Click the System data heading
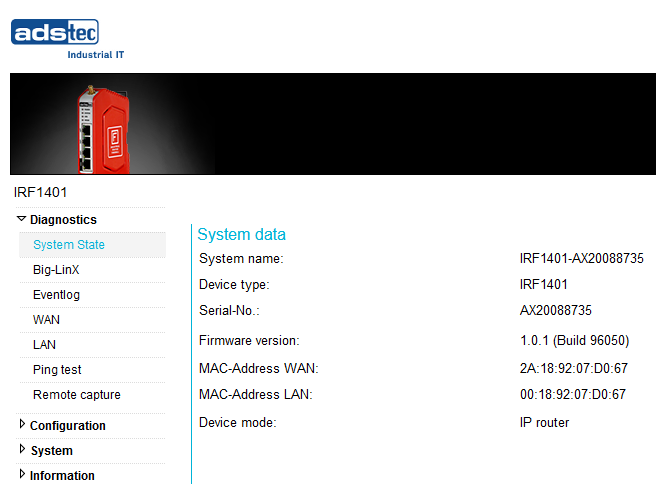Viewport: 656px width, 493px height. [x=241, y=234]
